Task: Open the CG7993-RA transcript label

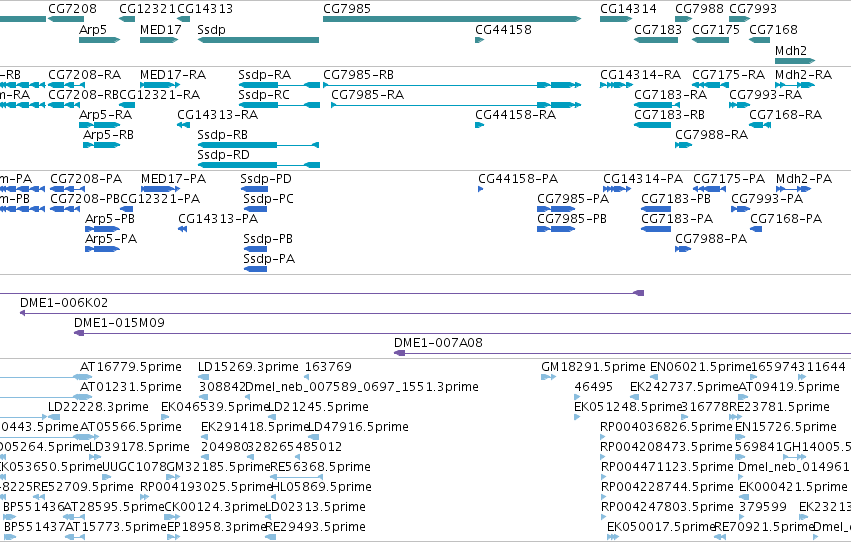Action: click(765, 94)
